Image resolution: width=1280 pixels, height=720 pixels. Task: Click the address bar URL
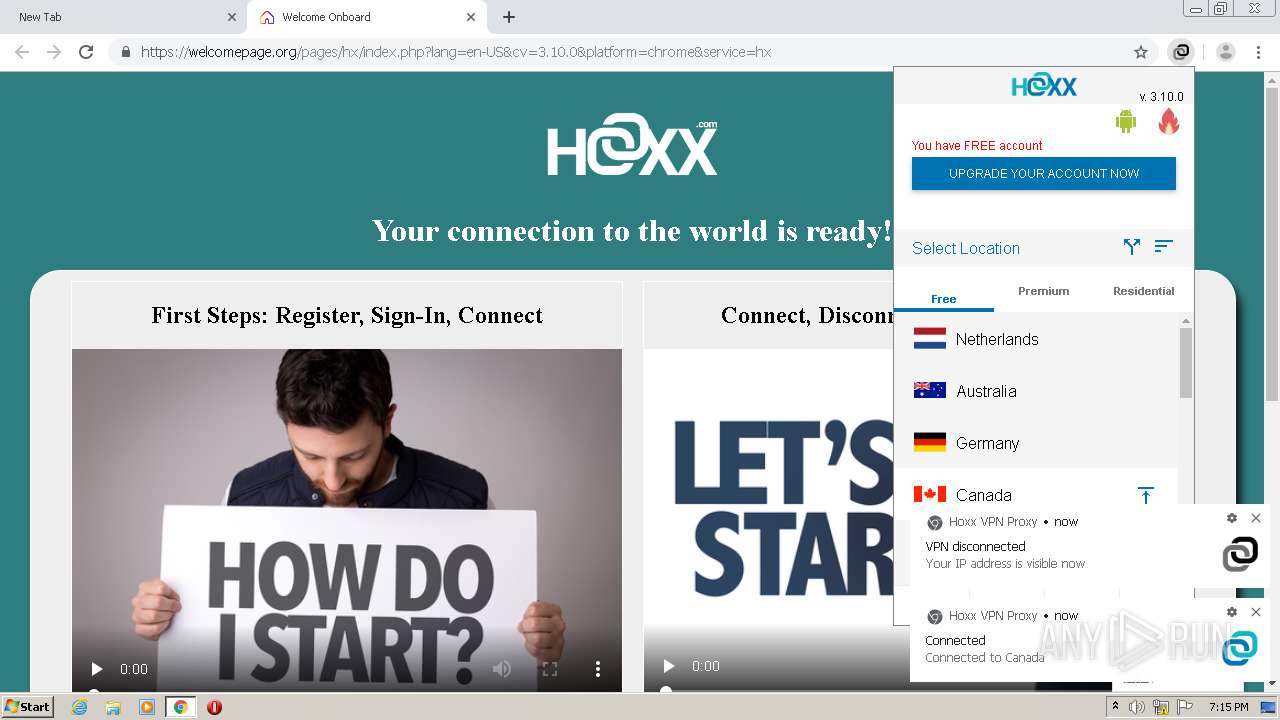(x=456, y=52)
